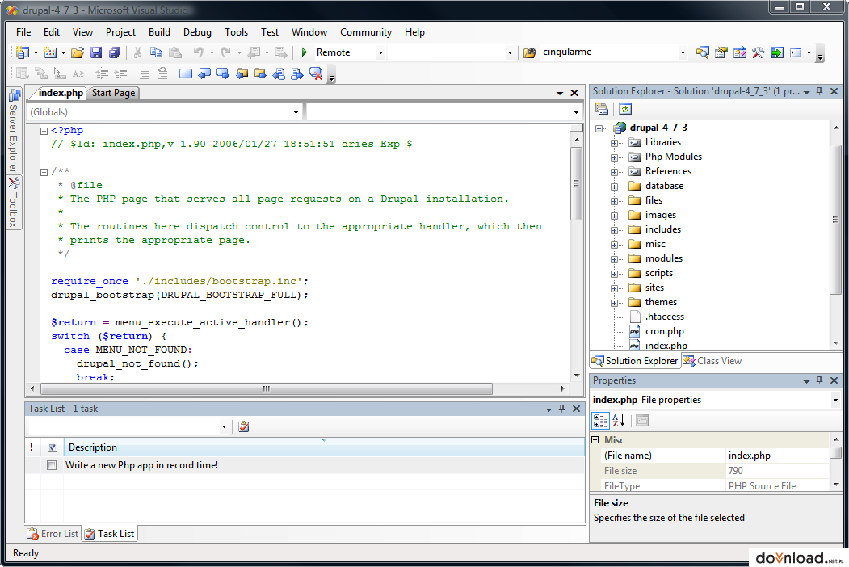The image size is (849, 567).
Task: Select the .htaccess file in tree
Action: coord(664,317)
